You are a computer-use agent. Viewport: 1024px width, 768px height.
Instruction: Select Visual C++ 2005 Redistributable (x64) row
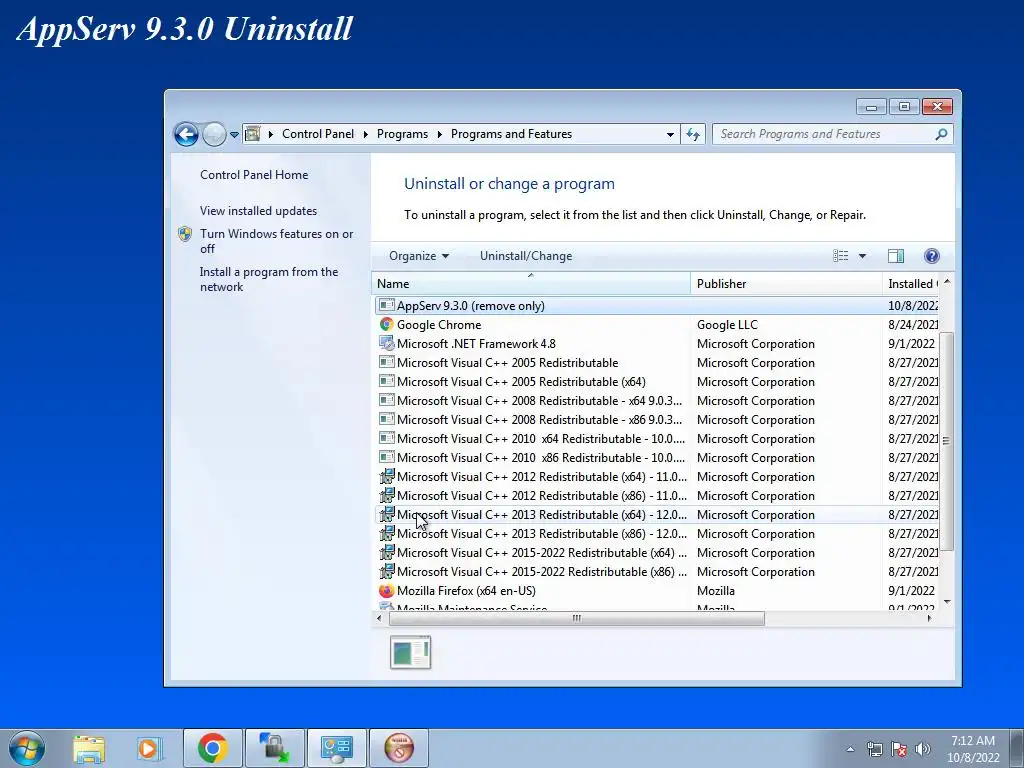point(656,381)
